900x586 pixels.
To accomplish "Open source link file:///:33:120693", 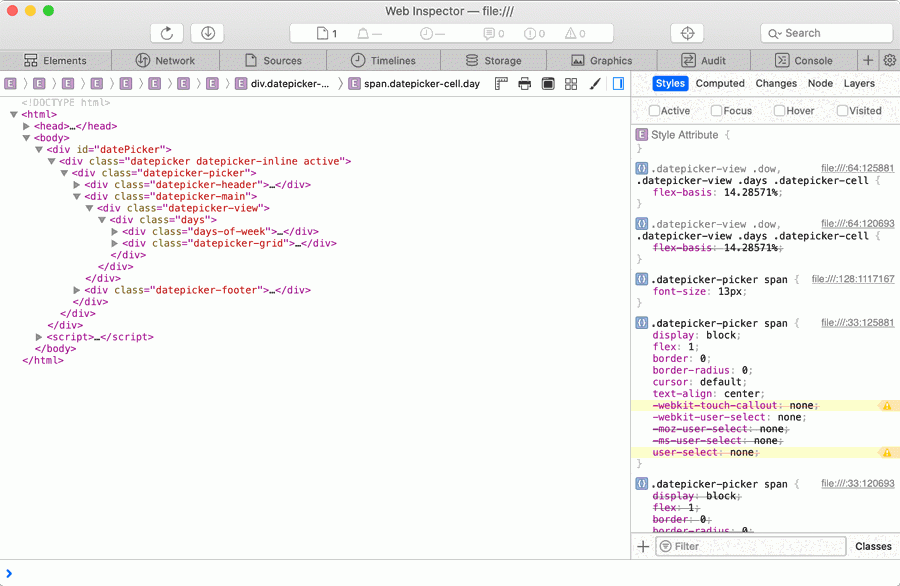I will tap(857, 483).
